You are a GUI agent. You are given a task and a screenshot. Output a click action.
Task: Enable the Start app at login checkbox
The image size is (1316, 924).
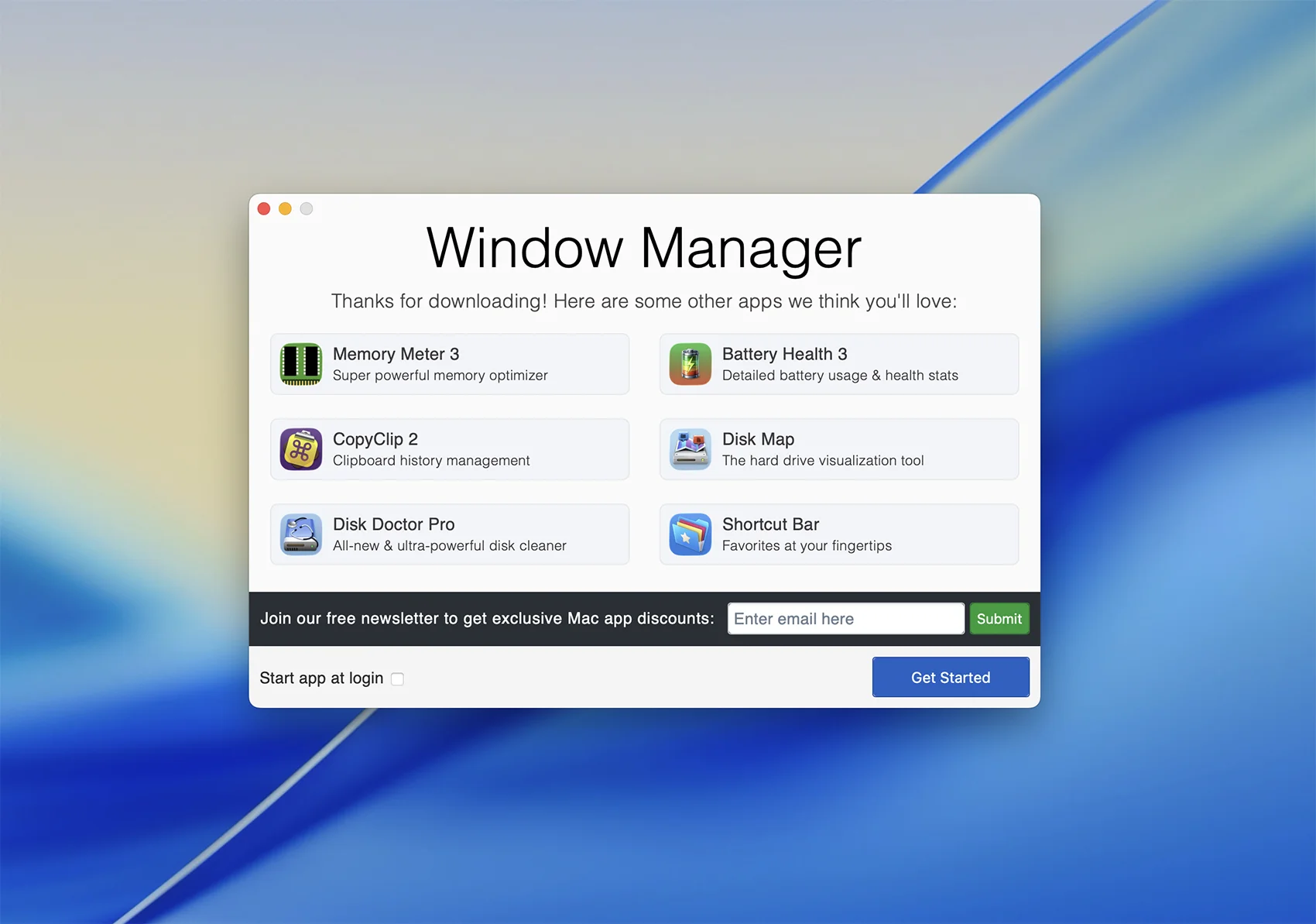[x=397, y=679]
